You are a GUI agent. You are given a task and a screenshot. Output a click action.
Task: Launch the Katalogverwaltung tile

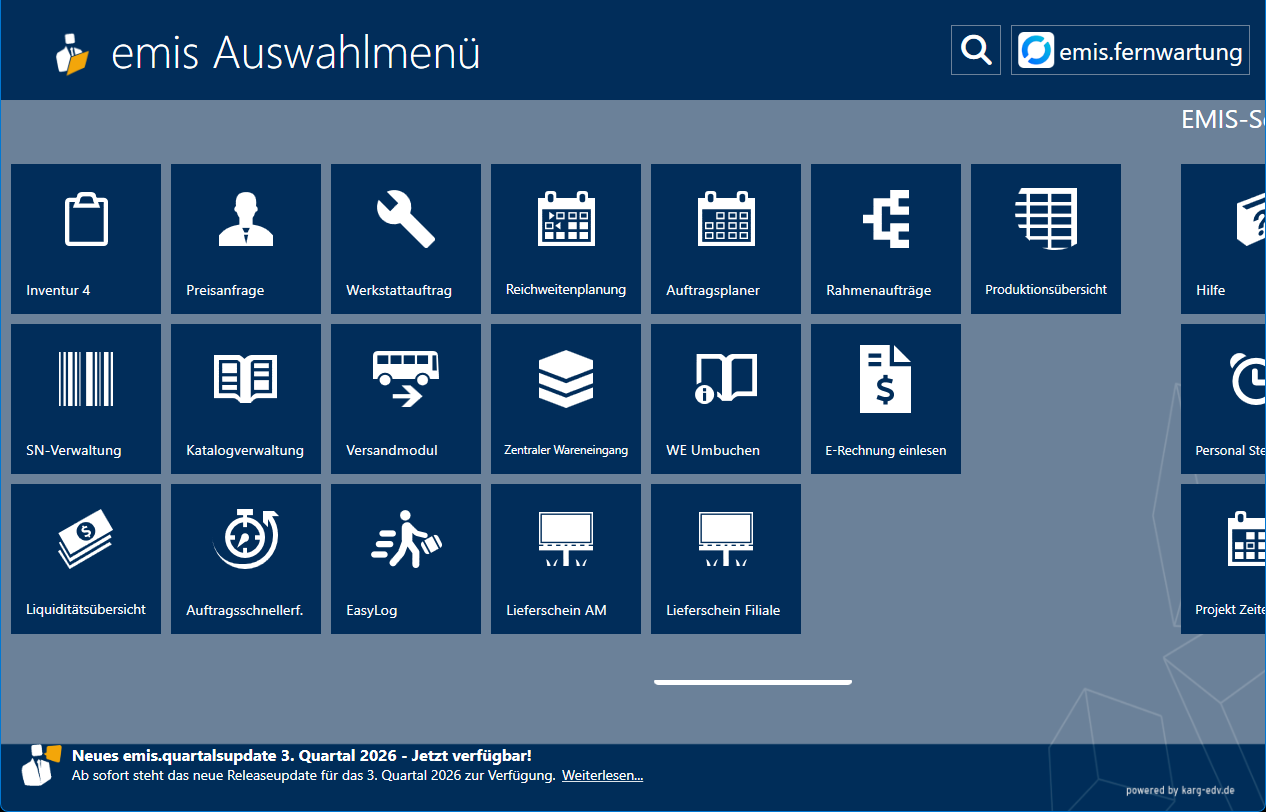pyautogui.click(x=246, y=399)
